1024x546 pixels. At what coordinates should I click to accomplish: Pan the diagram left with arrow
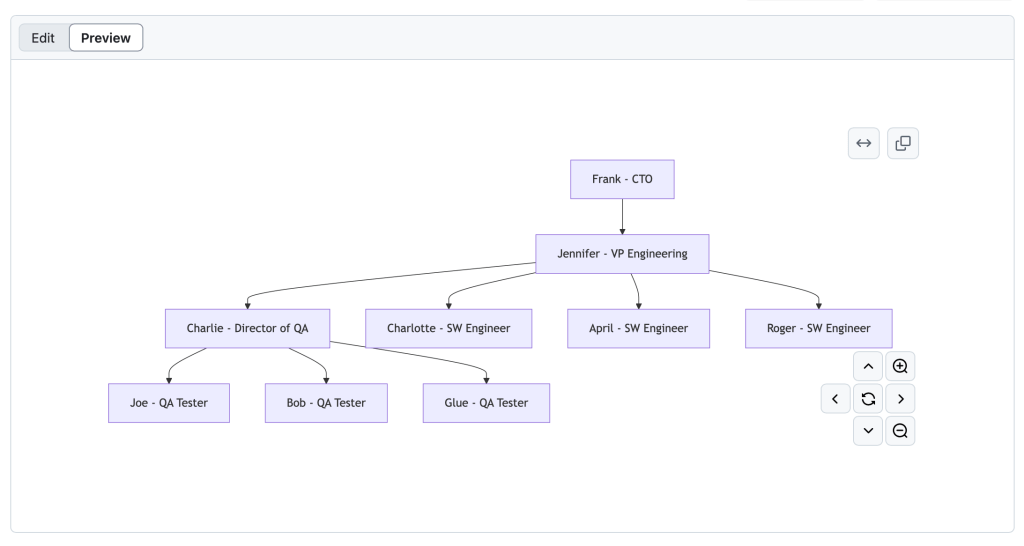[836, 399]
